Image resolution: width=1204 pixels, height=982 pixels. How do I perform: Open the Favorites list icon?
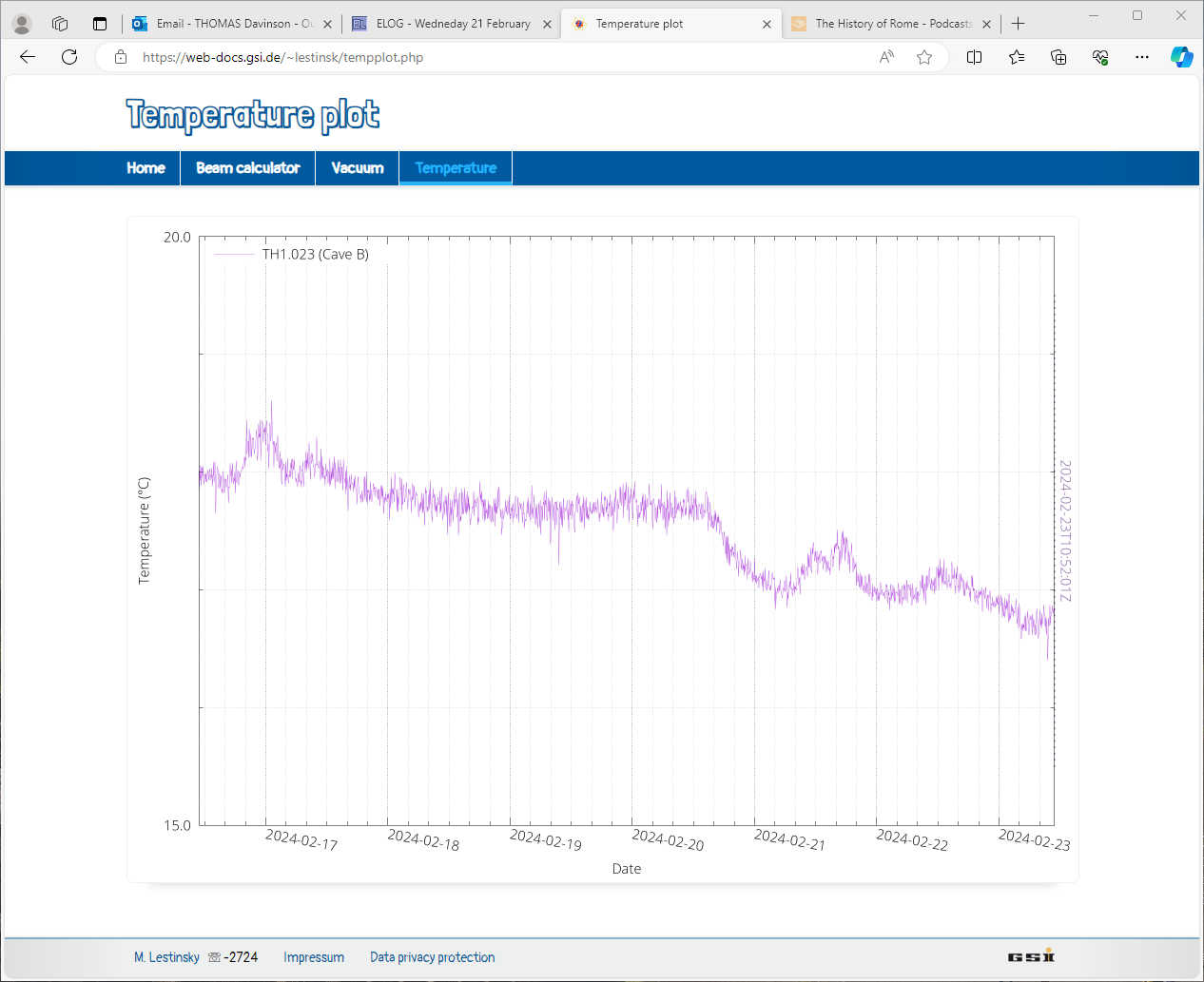pos(1017,57)
